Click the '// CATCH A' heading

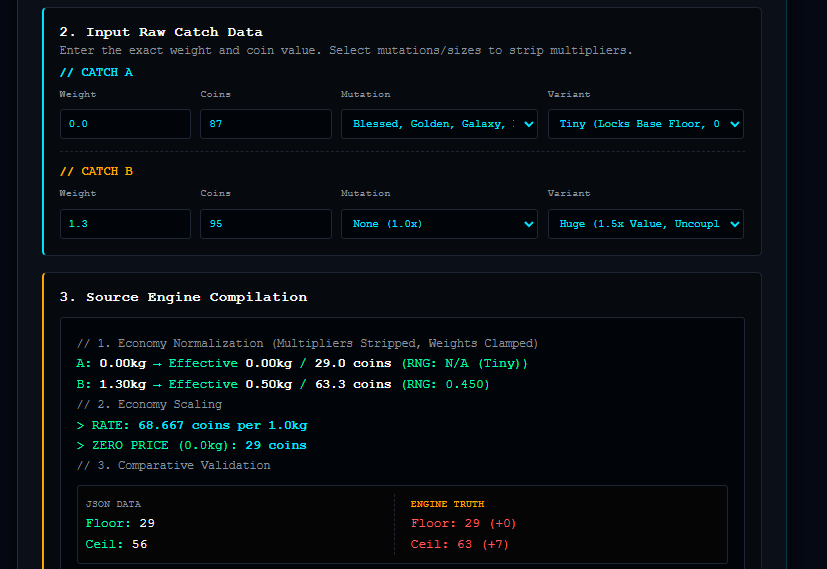(96, 72)
